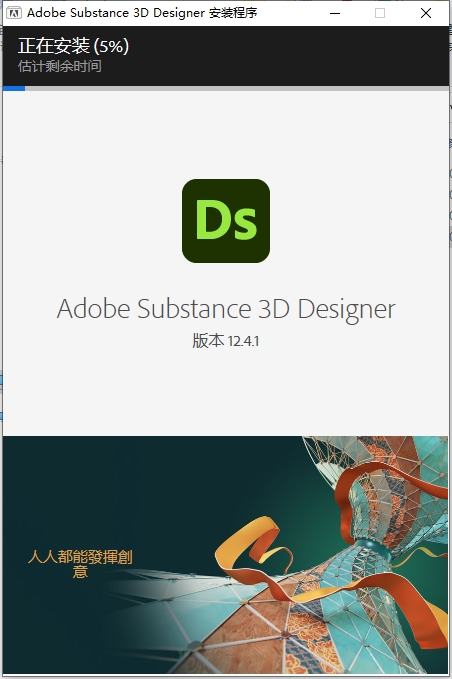Click the window title 'Adobe Substance 3D Designer 安装程序'
The image size is (452, 679).
coord(142,13)
